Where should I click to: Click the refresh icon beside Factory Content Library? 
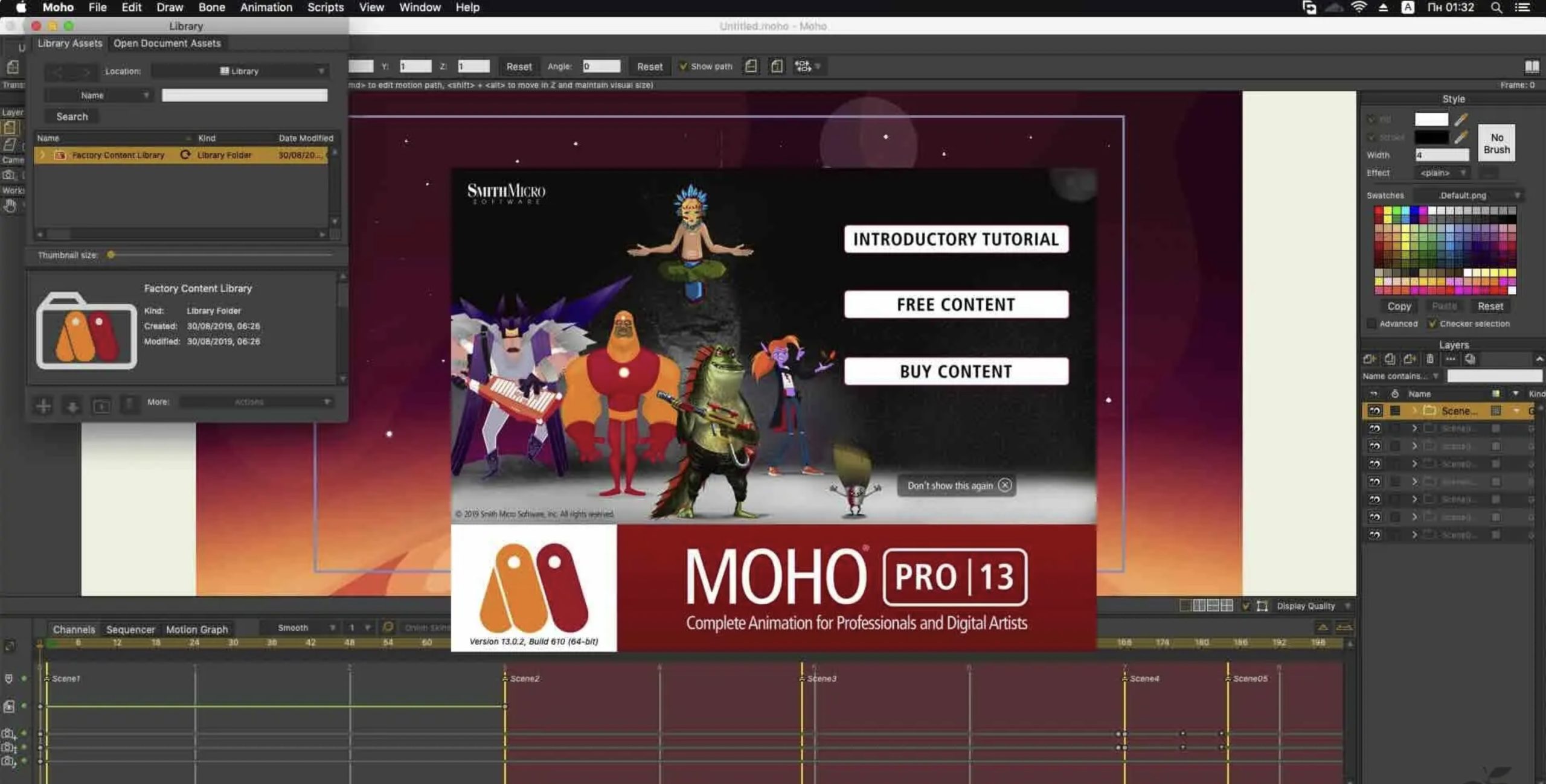pyautogui.click(x=185, y=155)
